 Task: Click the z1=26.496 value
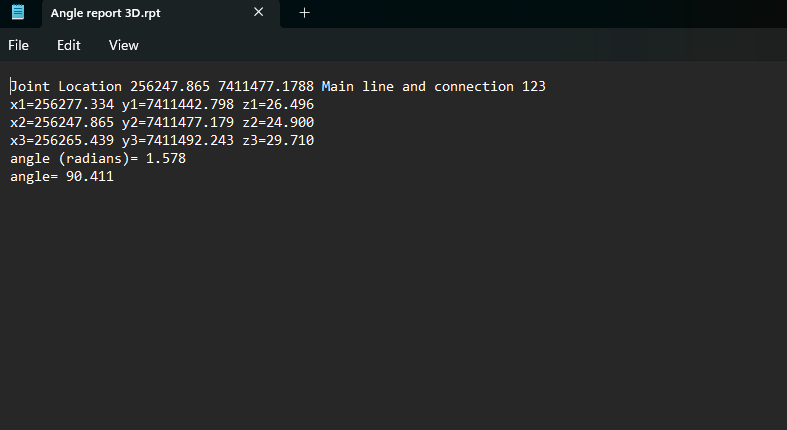278,105
